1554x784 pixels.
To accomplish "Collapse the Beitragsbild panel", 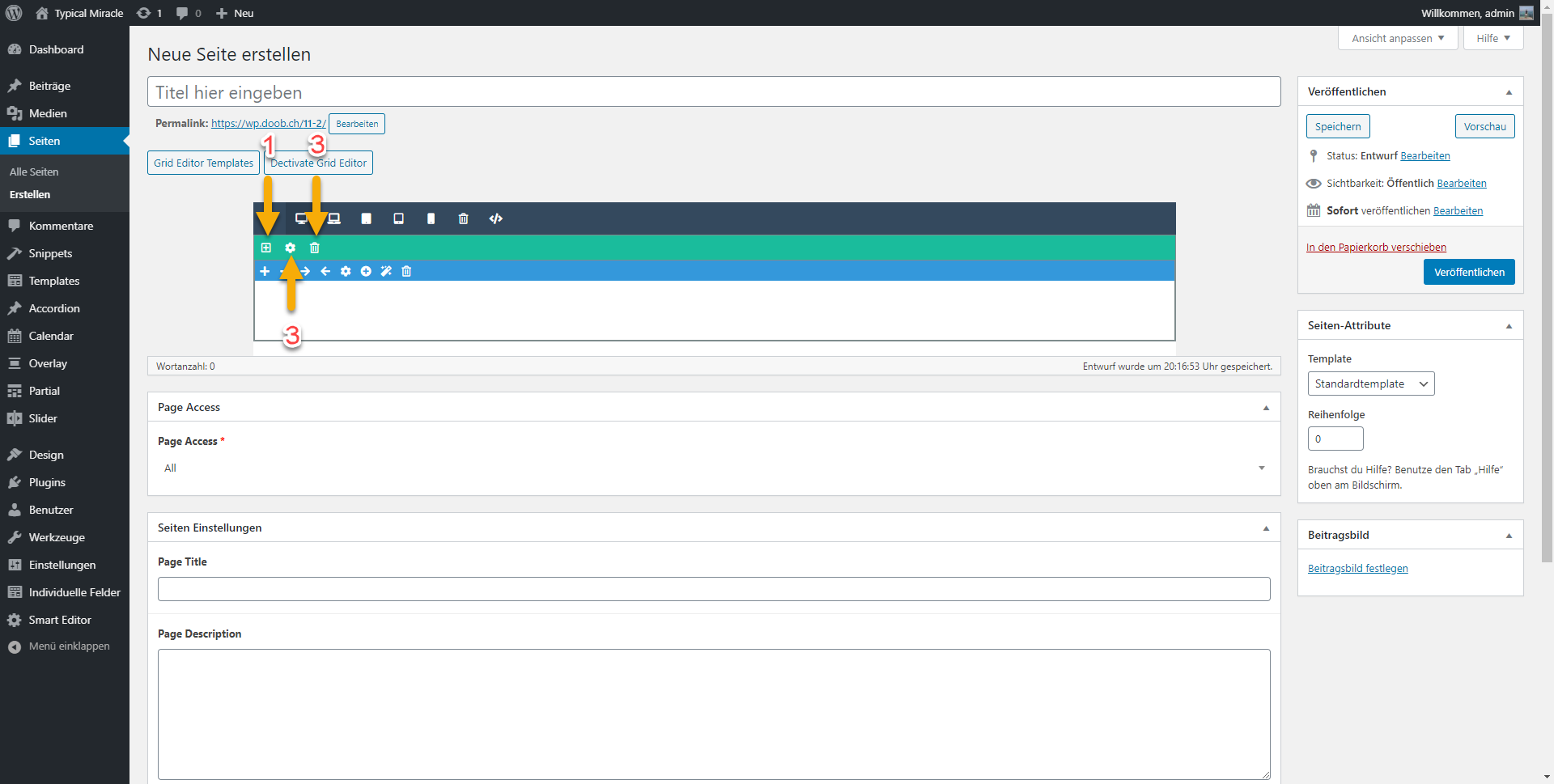I will pyautogui.click(x=1509, y=536).
